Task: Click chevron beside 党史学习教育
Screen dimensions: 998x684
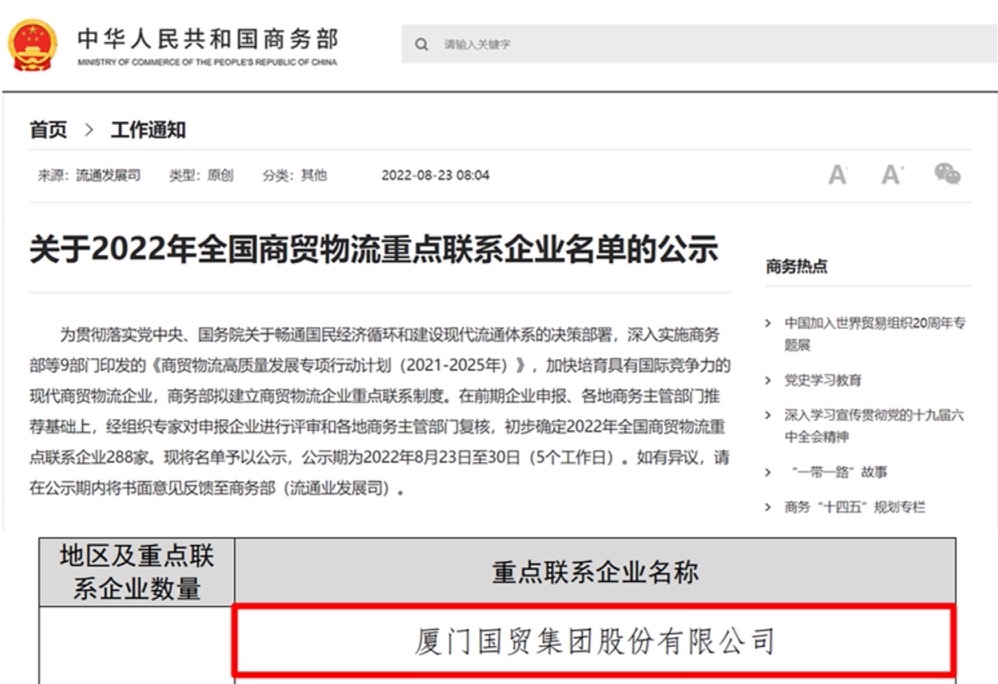Action: [768, 380]
